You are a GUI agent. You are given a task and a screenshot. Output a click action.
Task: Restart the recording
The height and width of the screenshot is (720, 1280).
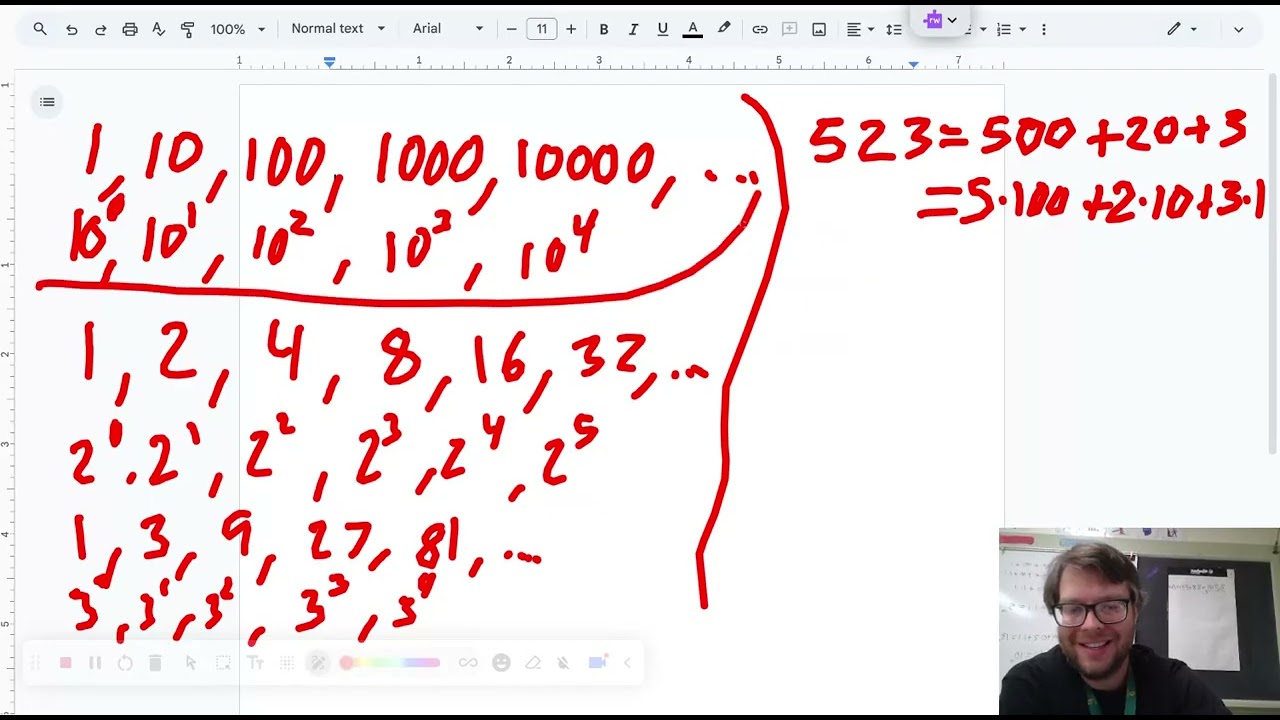click(x=125, y=663)
